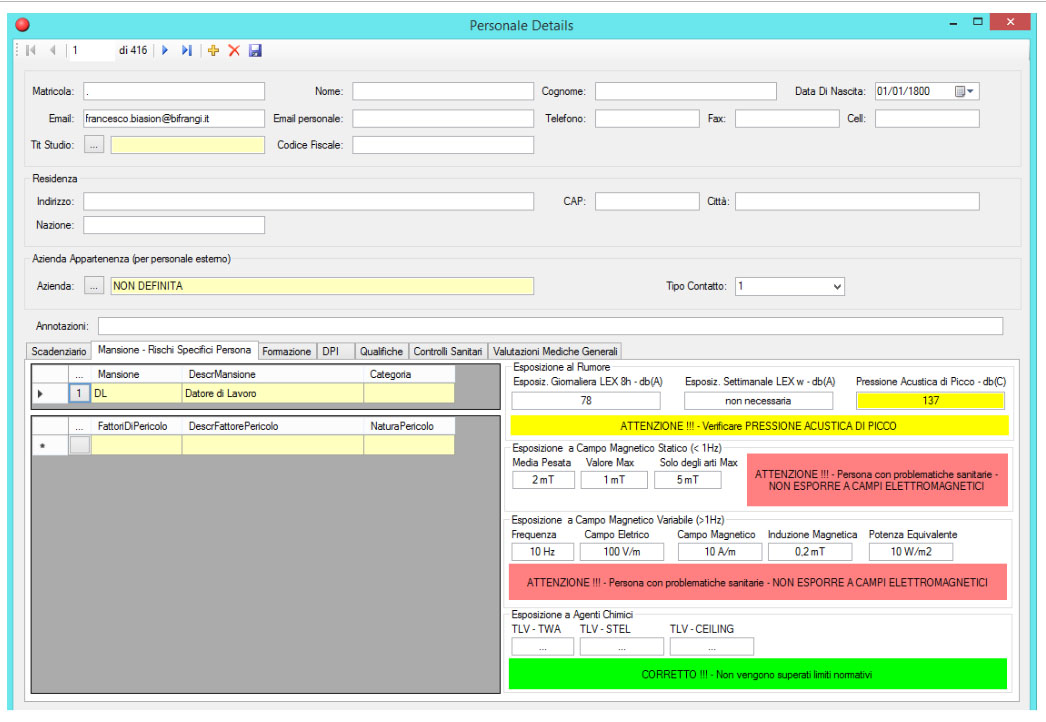Click Frequenza value 10 Hz
The height and width of the screenshot is (722, 1046).
click(542, 552)
